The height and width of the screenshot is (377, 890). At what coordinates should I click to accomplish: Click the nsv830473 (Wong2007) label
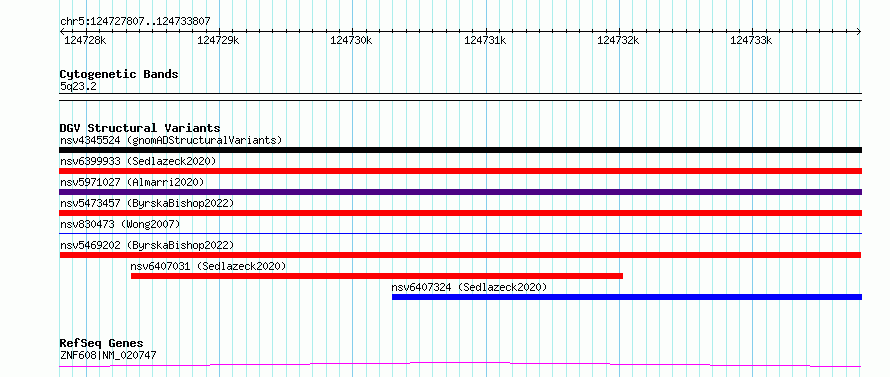tap(120, 224)
